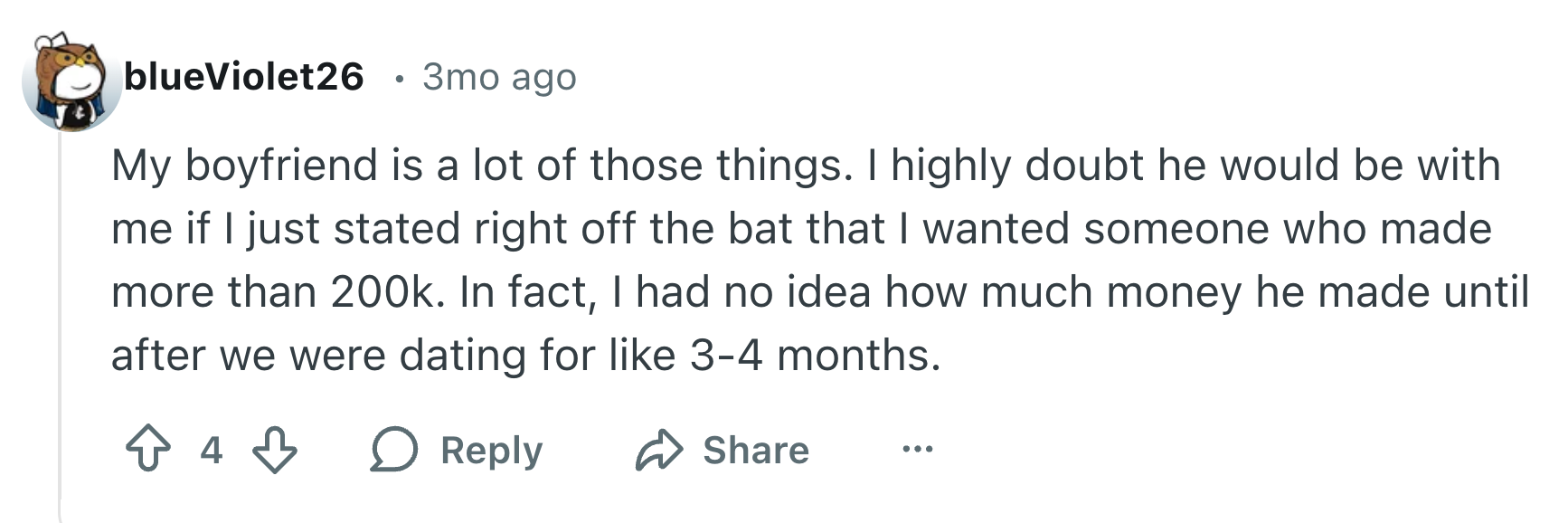Click the "3mo ago" timestamp
The height and width of the screenshot is (523, 1568).
[499, 78]
